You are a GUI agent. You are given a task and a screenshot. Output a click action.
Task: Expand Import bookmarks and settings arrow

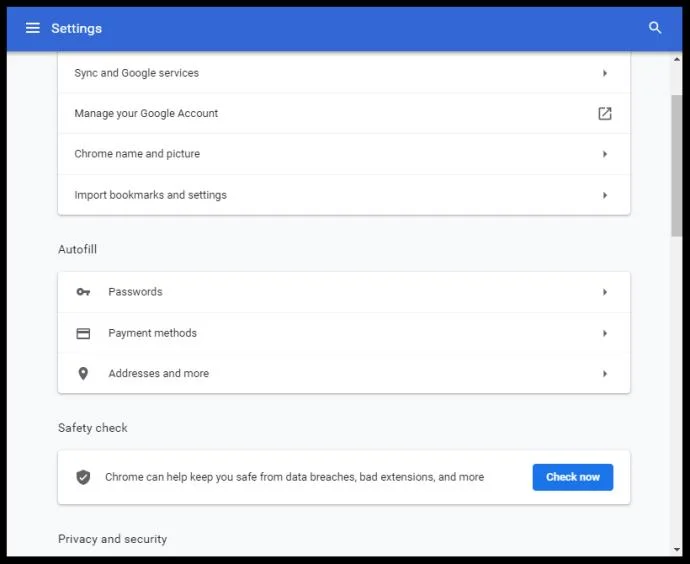point(605,195)
